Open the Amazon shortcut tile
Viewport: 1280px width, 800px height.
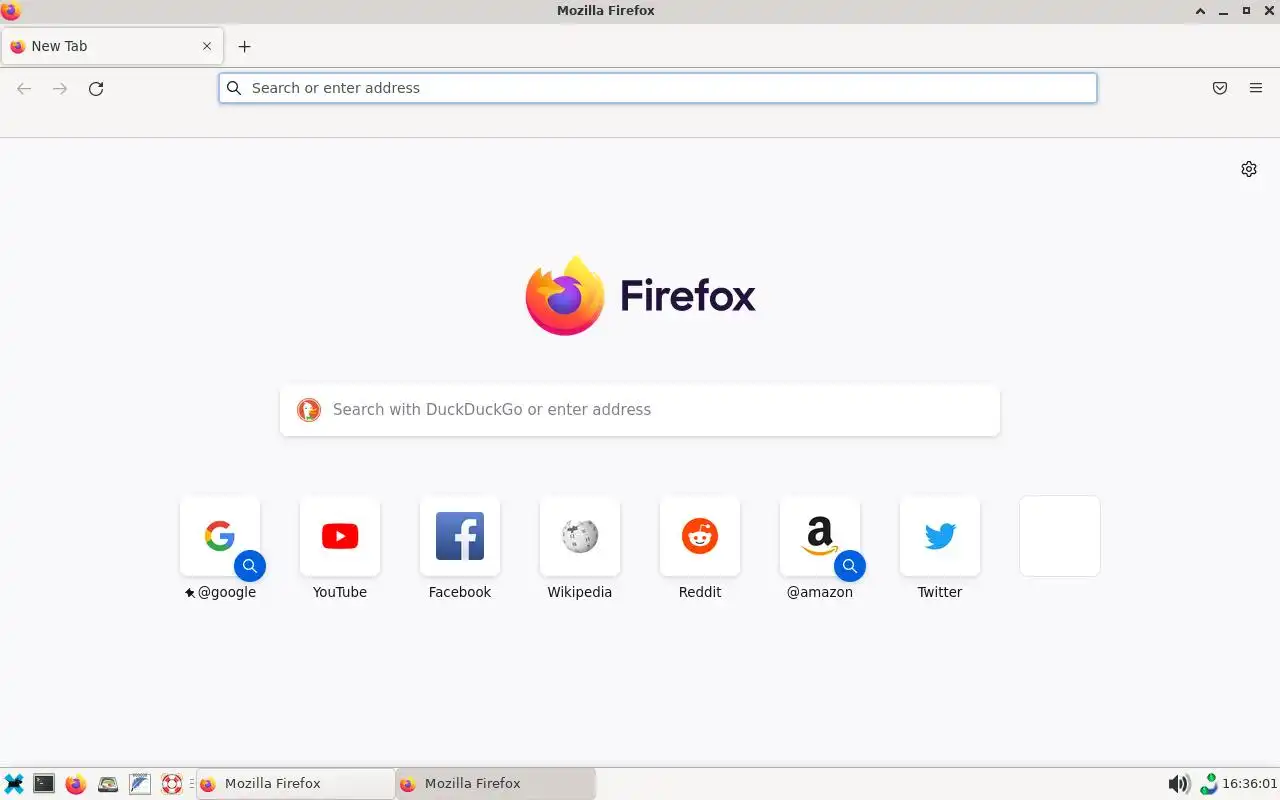click(820, 536)
